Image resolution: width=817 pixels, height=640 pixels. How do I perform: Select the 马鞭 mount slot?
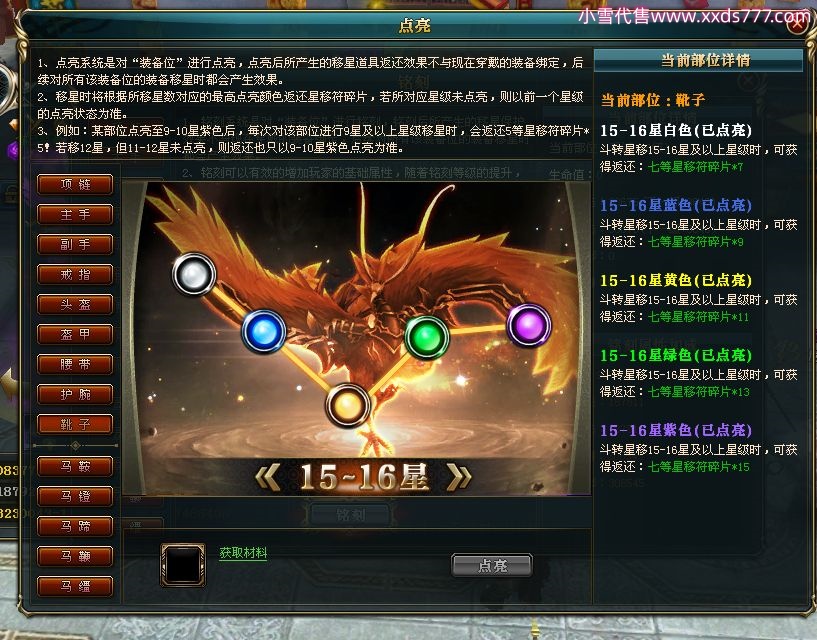[75, 557]
